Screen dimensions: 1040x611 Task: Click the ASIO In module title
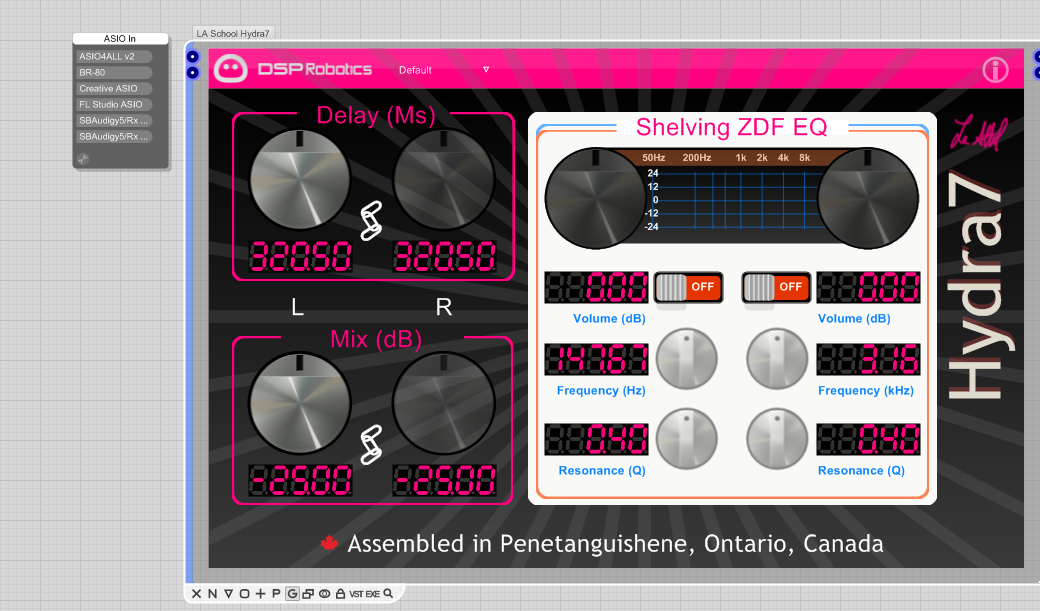(120, 38)
